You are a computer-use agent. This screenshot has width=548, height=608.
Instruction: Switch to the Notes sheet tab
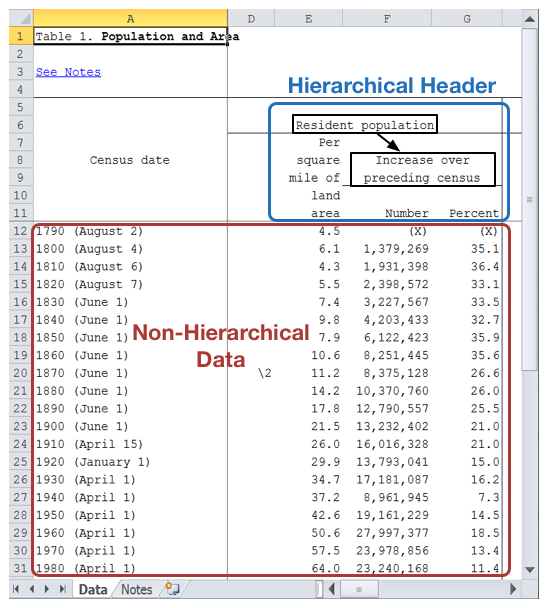137,589
